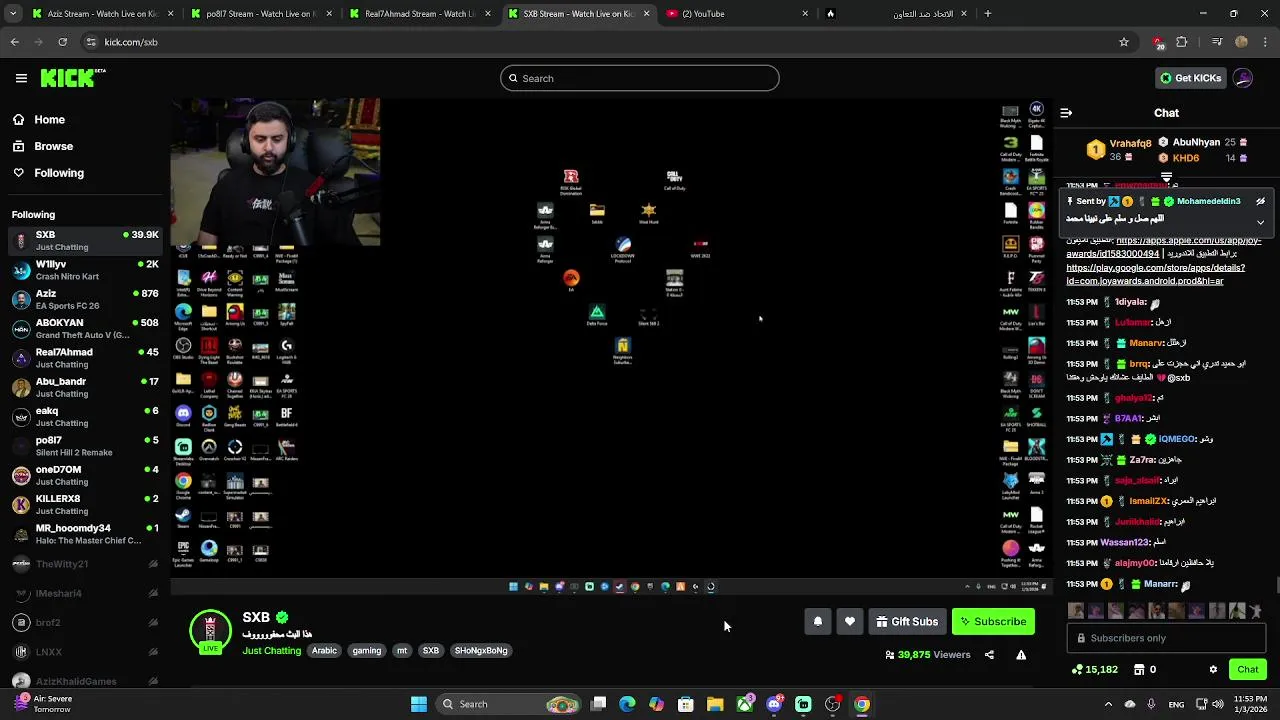
Task: Reload the page
Action: tap(62, 42)
